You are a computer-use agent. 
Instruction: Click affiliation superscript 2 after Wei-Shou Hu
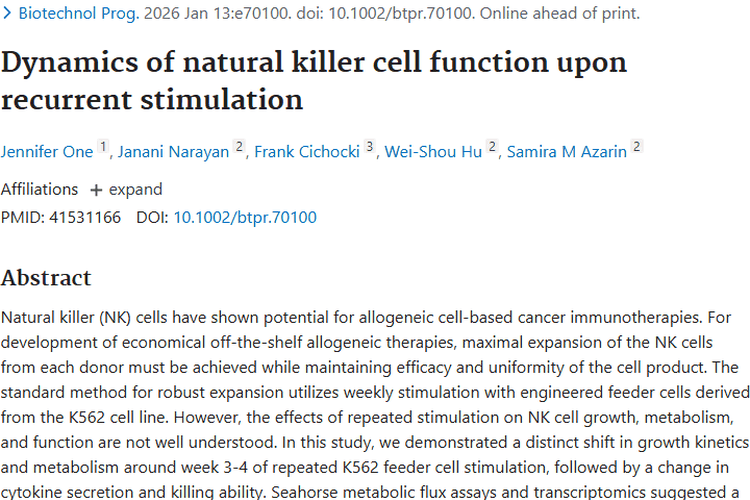[492, 148]
